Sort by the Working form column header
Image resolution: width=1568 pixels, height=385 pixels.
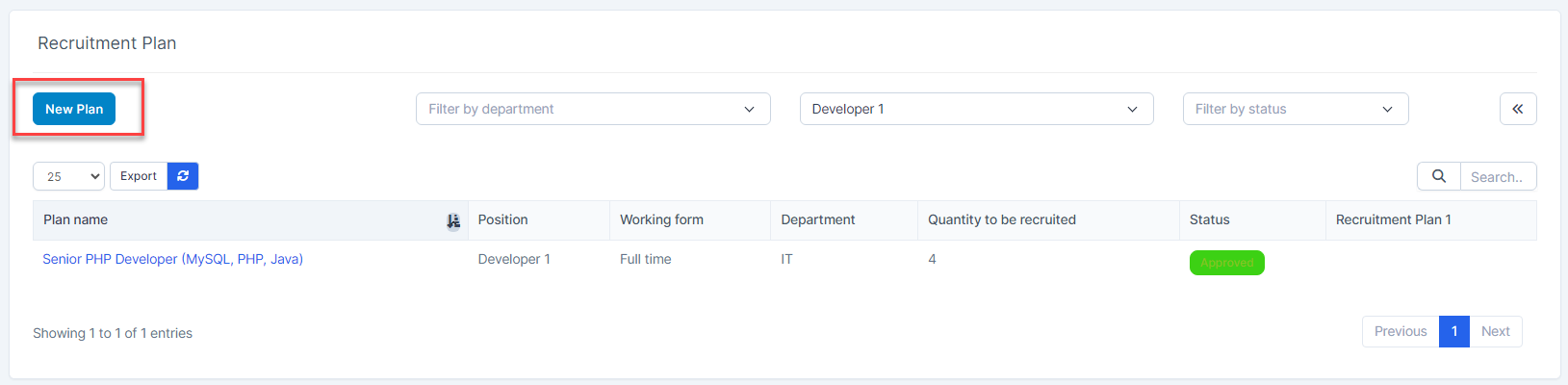coord(661,219)
